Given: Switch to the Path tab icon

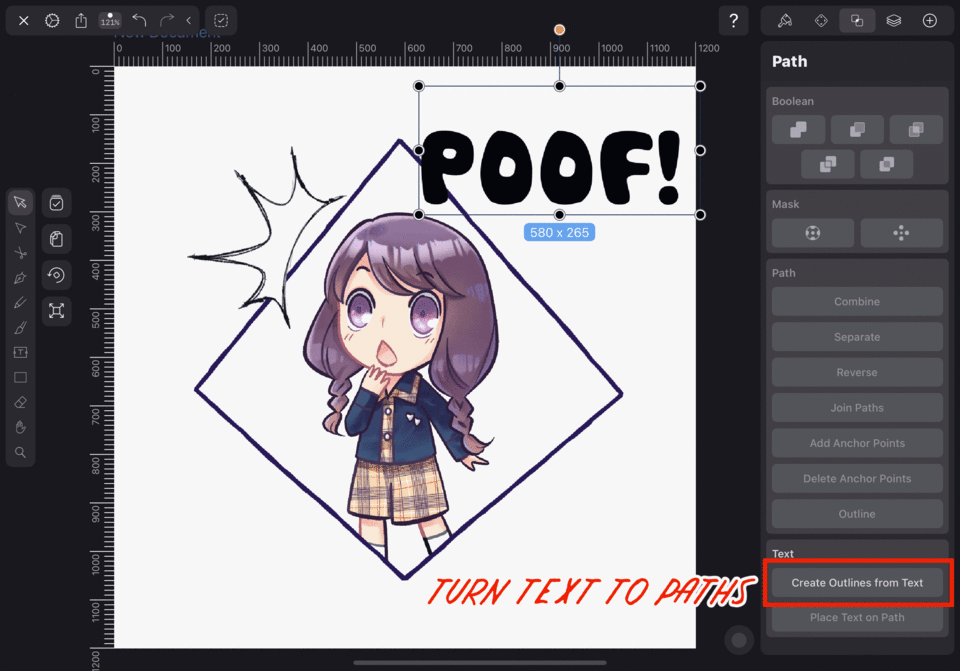Looking at the screenshot, I should pos(857,21).
